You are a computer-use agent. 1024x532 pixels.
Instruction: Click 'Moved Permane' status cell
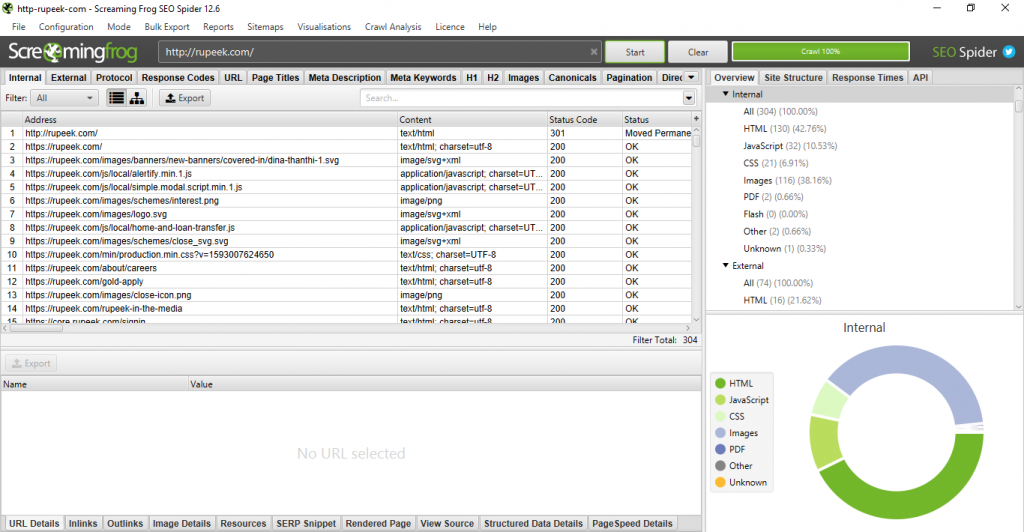(x=657, y=133)
